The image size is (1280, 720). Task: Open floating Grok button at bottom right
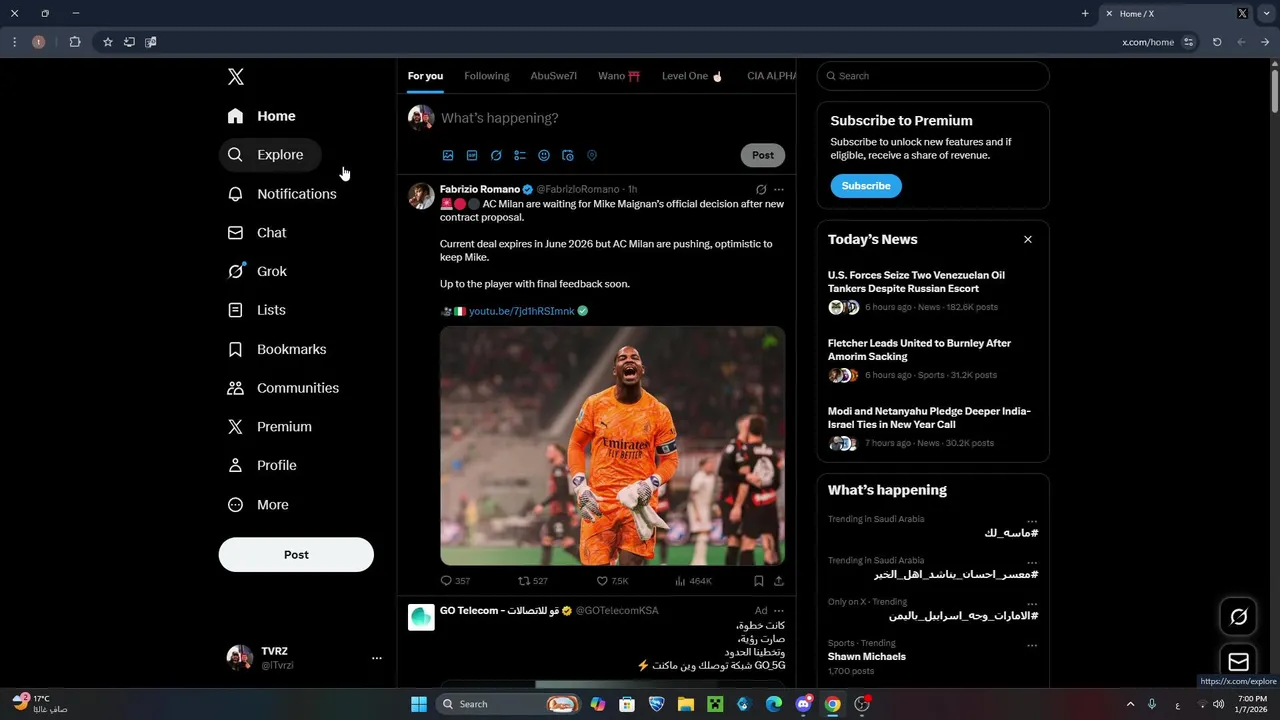click(x=1238, y=617)
